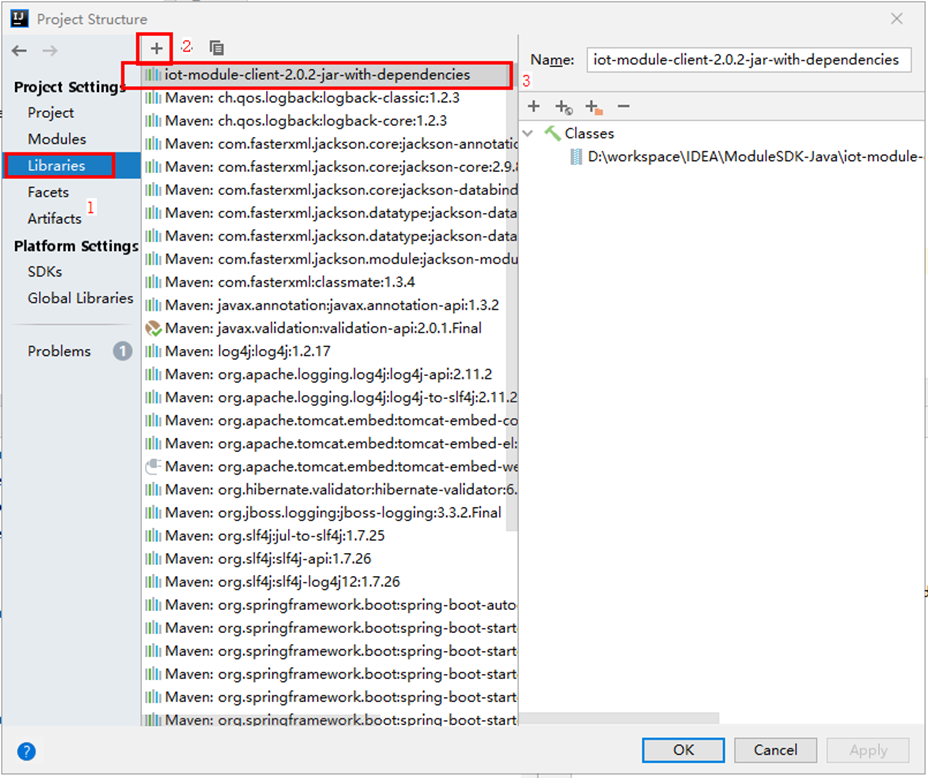Open the Facets settings page
The image size is (928, 778).
[x=48, y=192]
